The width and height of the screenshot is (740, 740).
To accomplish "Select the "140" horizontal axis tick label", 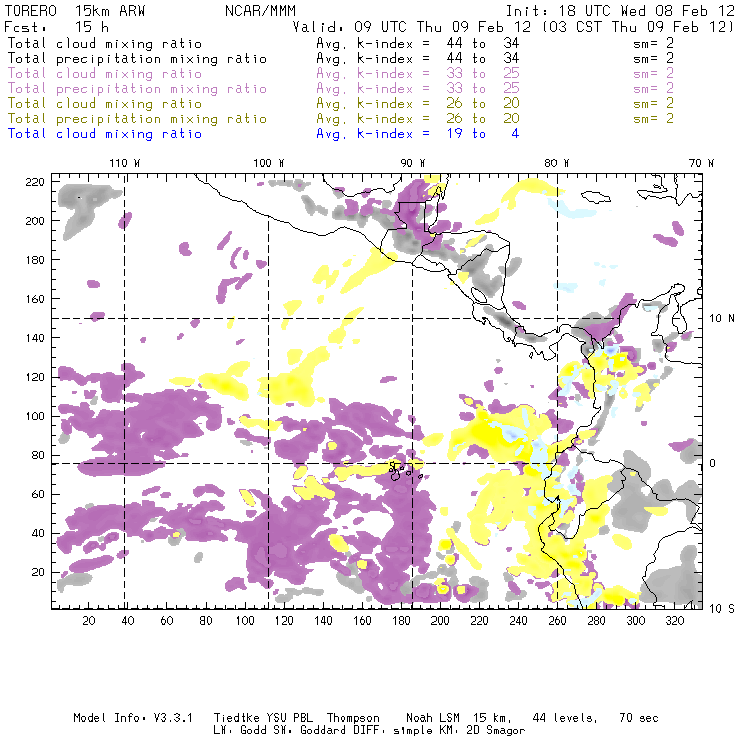I will 323,621.
